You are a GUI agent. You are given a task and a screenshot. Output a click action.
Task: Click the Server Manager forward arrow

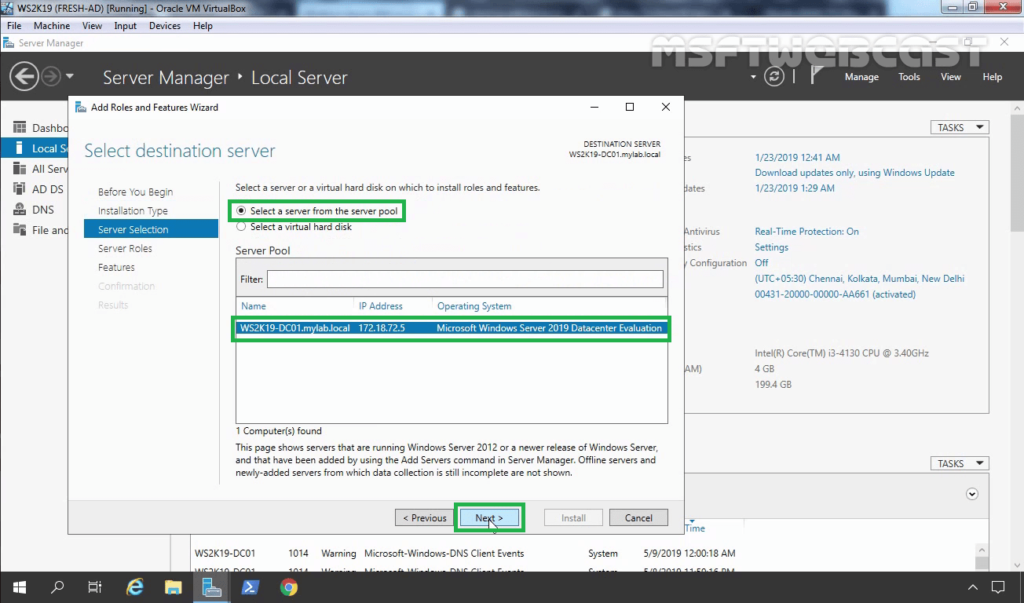[x=50, y=76]
